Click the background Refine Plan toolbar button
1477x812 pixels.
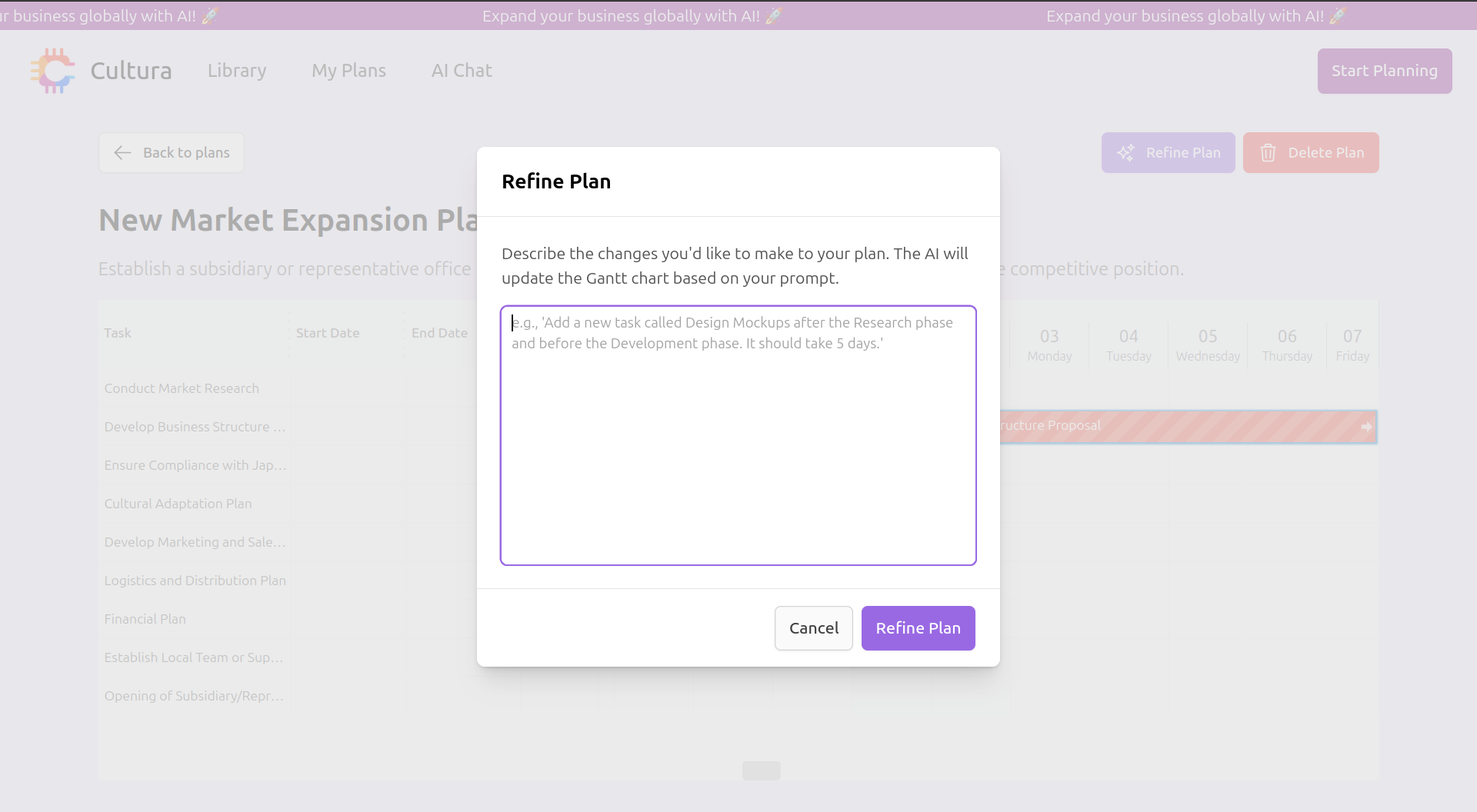coord(1169,153)
